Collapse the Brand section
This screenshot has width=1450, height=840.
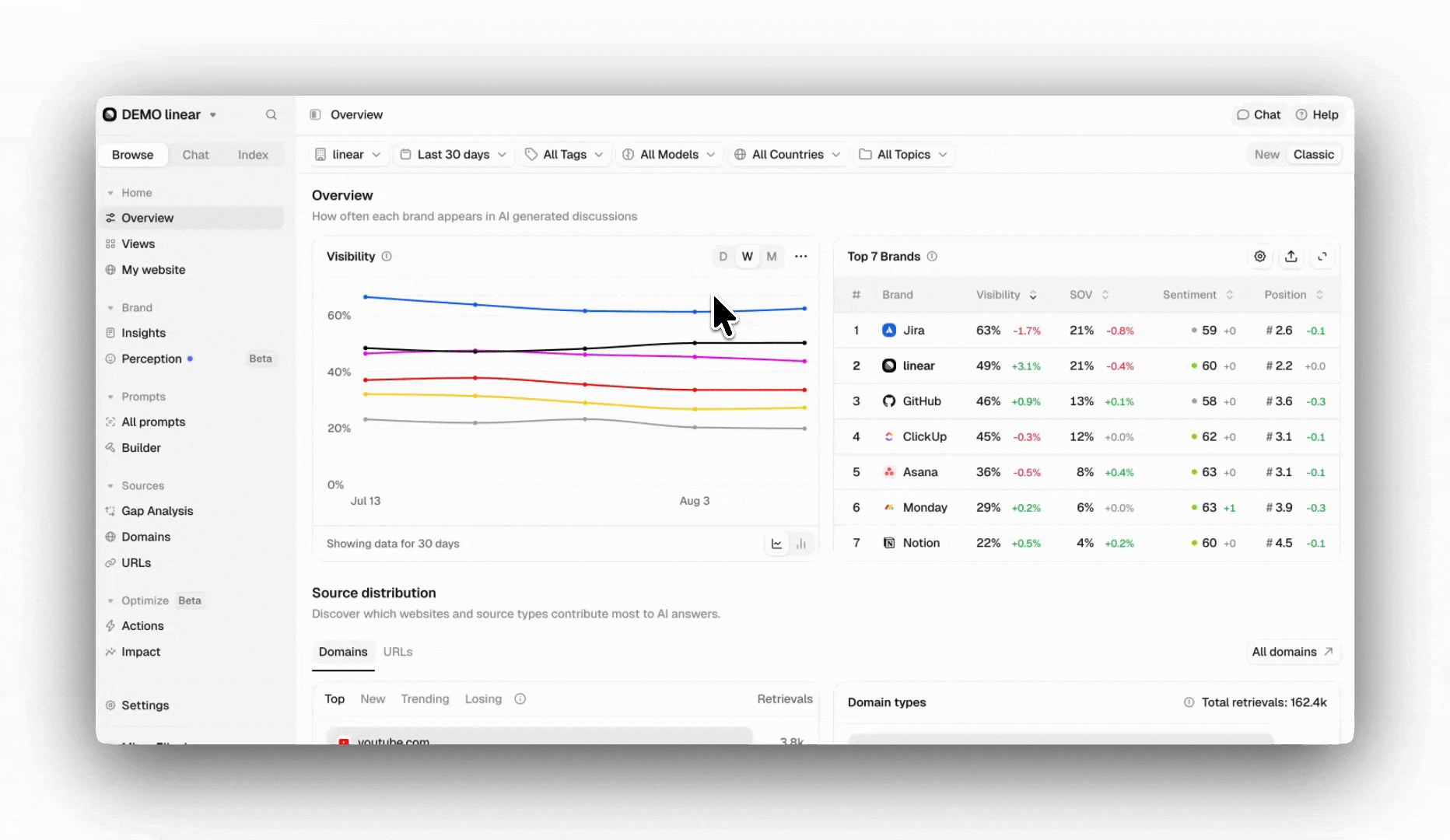pos(129,308)
